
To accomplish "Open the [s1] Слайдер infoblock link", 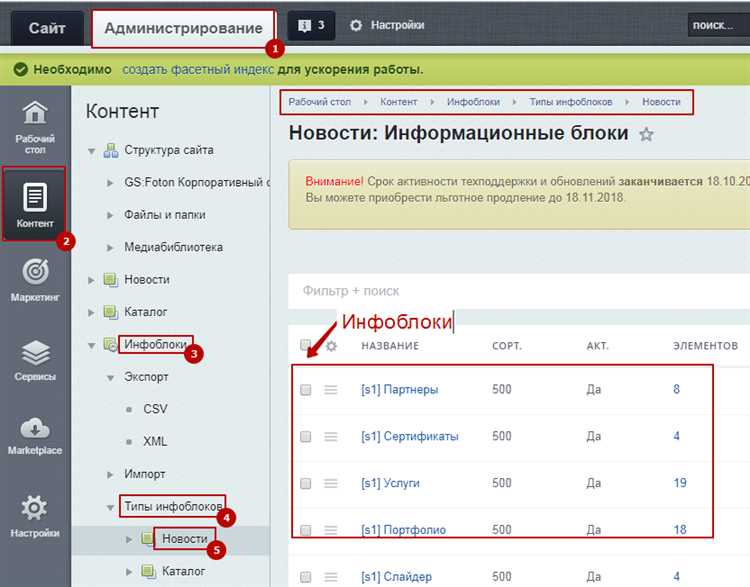I will (397, 577).
